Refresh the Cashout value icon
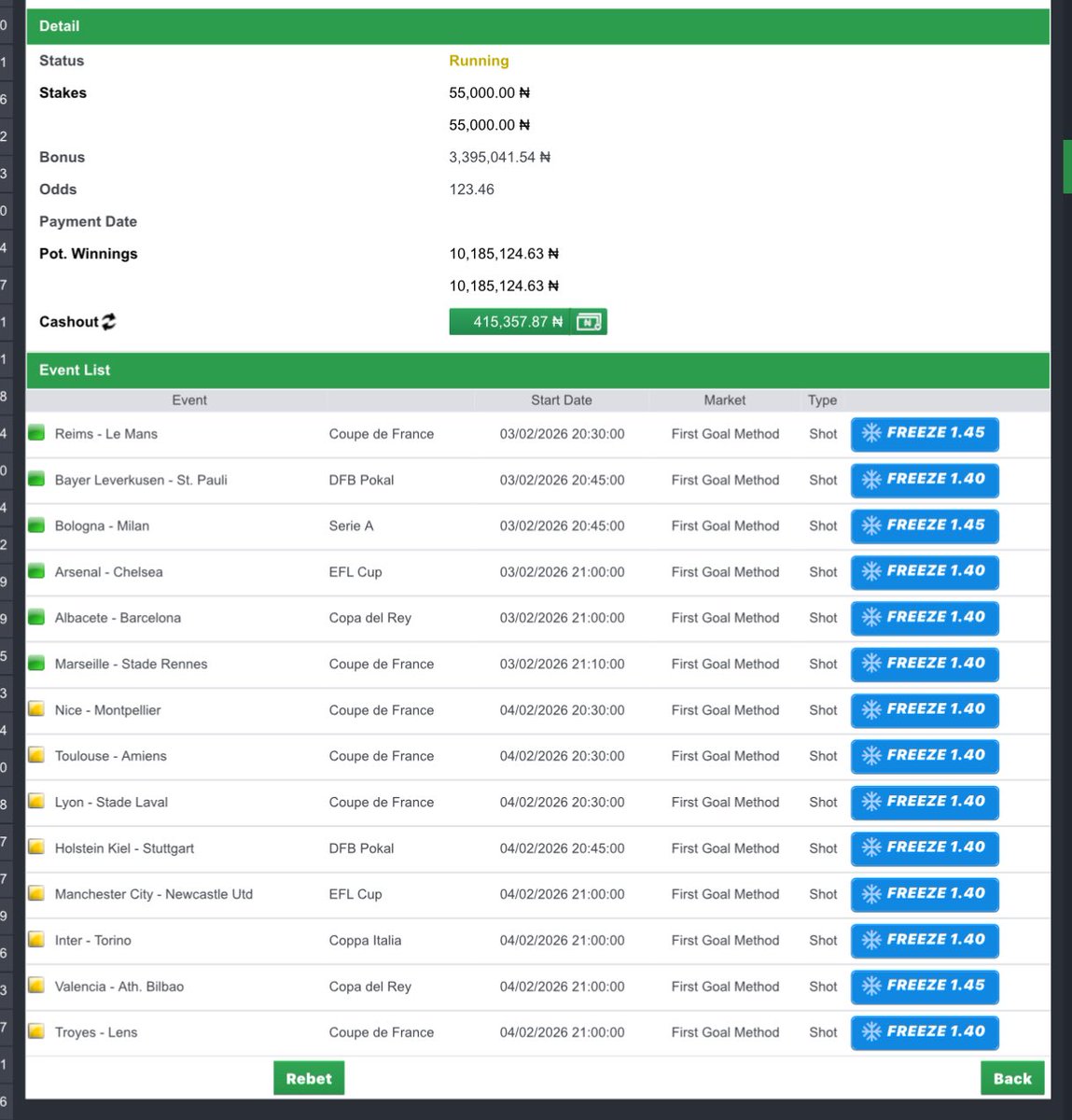 [x=109, y=322]
